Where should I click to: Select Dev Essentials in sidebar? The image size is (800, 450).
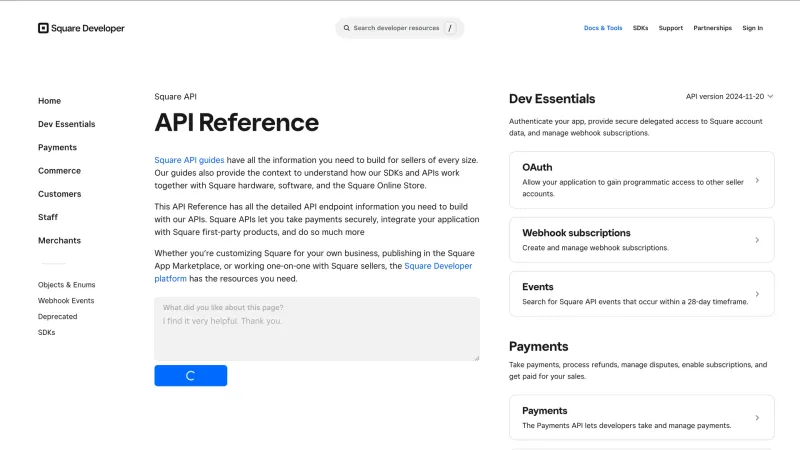tap(66, 124)
